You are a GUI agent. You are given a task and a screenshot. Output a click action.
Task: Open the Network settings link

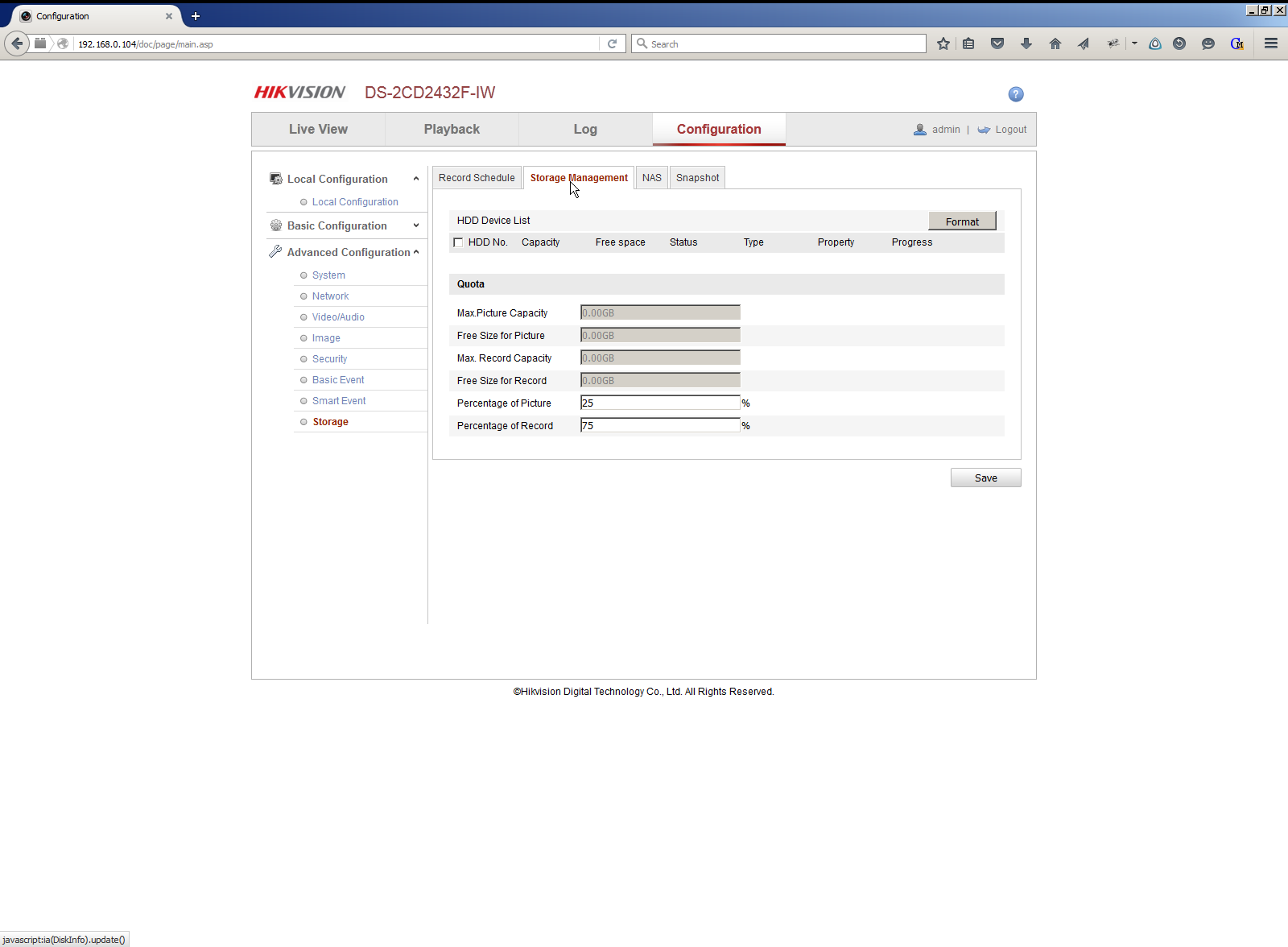click(330, 296)
